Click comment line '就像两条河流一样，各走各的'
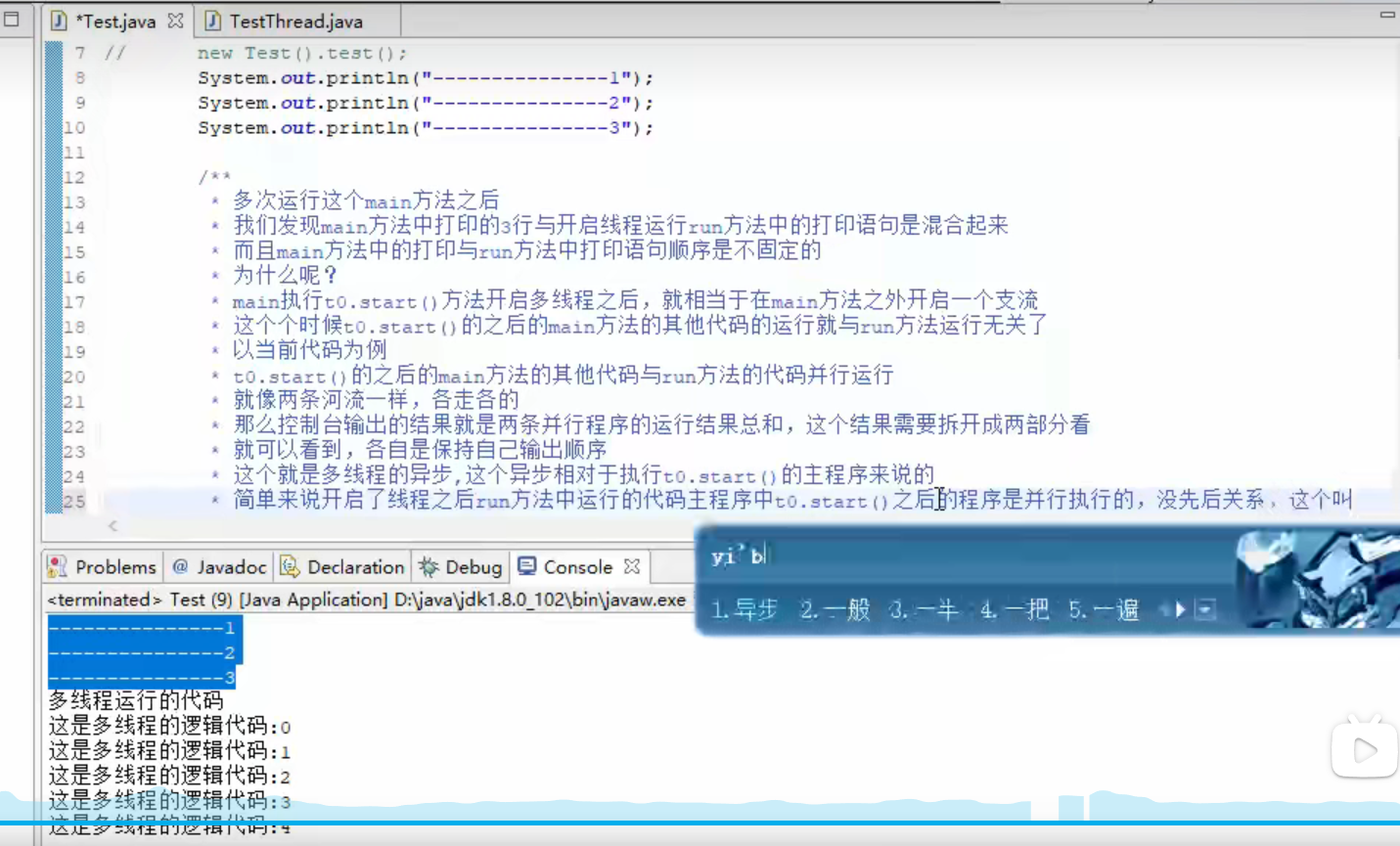Screen dimensions: 1400x846 coord(376,400)
